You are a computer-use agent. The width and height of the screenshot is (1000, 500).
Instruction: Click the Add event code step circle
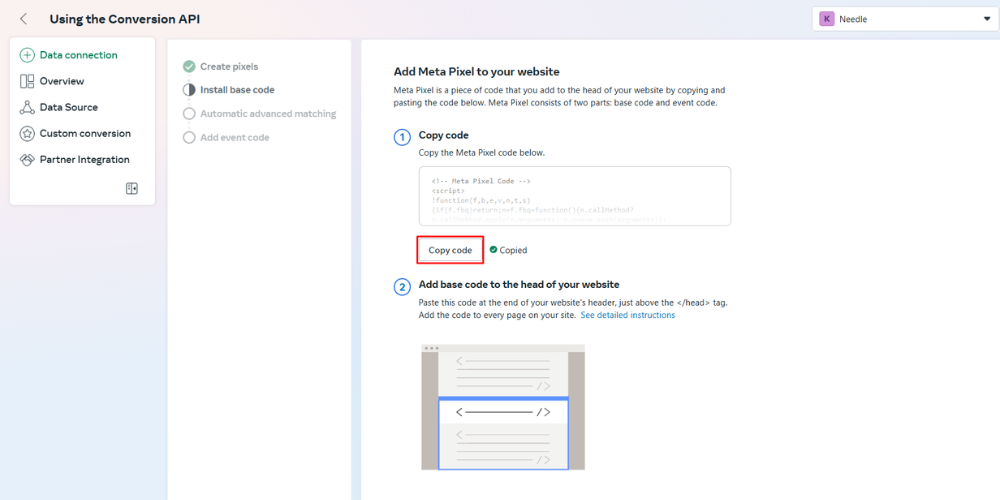pos(189,137)
